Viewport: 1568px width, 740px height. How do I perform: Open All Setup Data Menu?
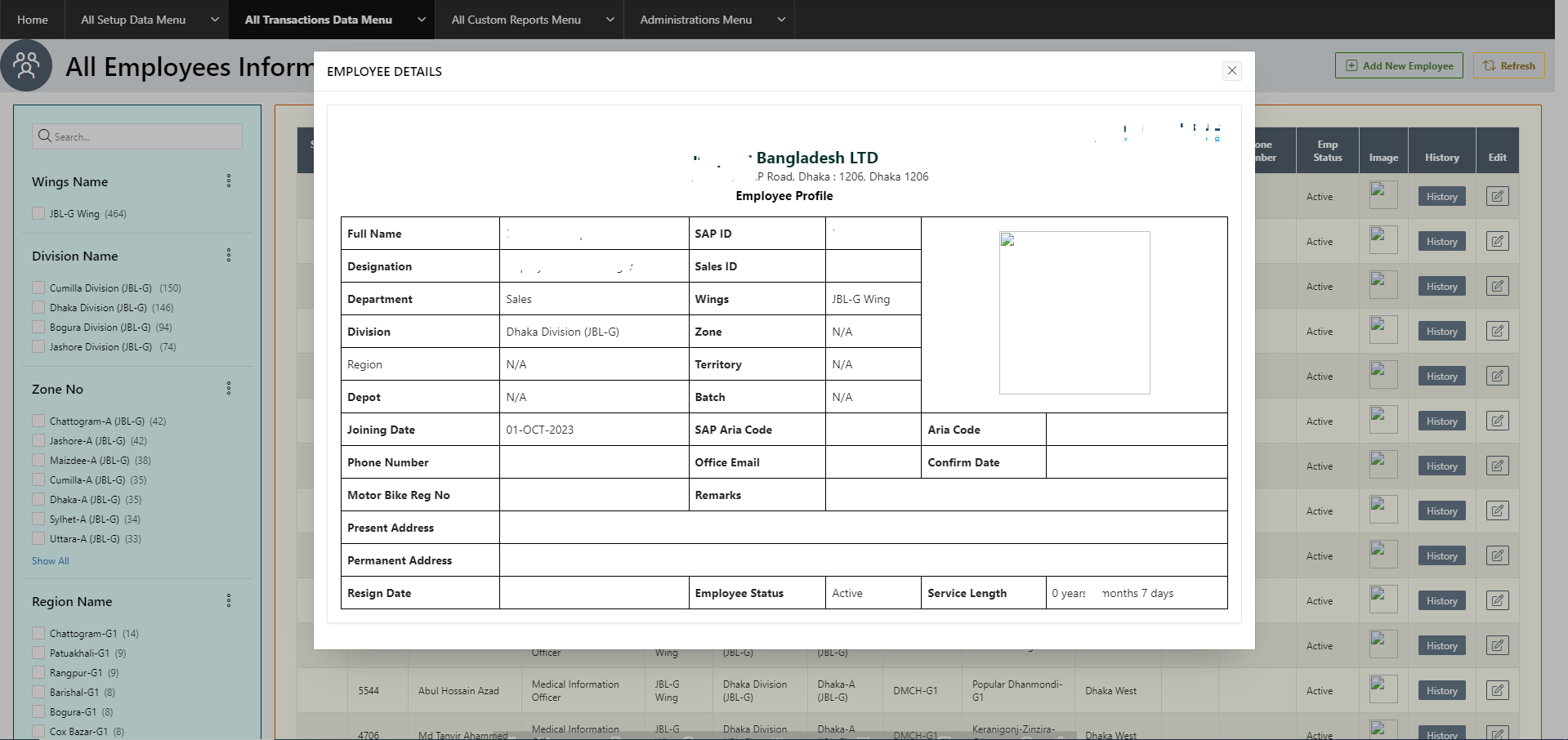pyautogui.click(x=133, y=20)
